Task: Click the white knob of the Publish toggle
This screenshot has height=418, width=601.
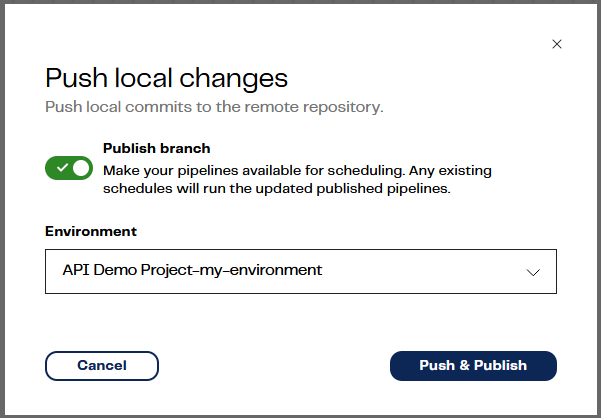Action: tap(81, 168)
